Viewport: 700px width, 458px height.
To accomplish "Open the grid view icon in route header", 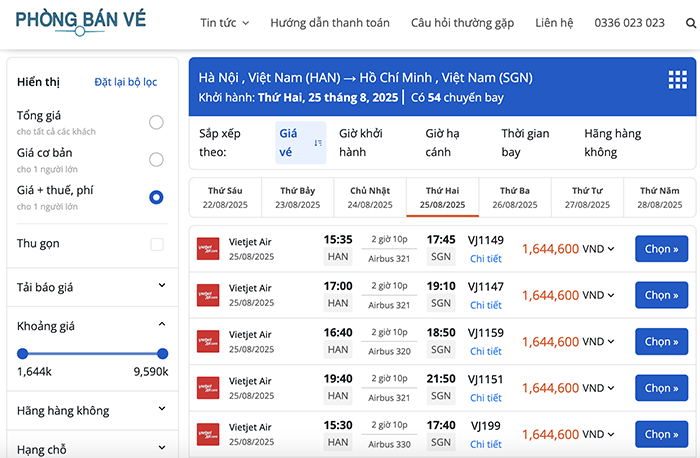I will (x=677, y=80).
